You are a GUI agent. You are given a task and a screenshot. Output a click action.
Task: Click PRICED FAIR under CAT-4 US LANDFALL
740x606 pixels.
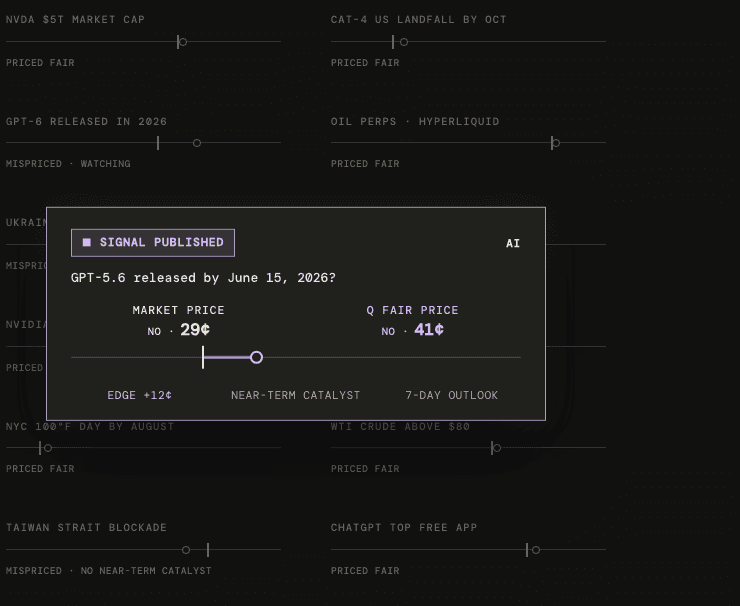tap(365, 62)
